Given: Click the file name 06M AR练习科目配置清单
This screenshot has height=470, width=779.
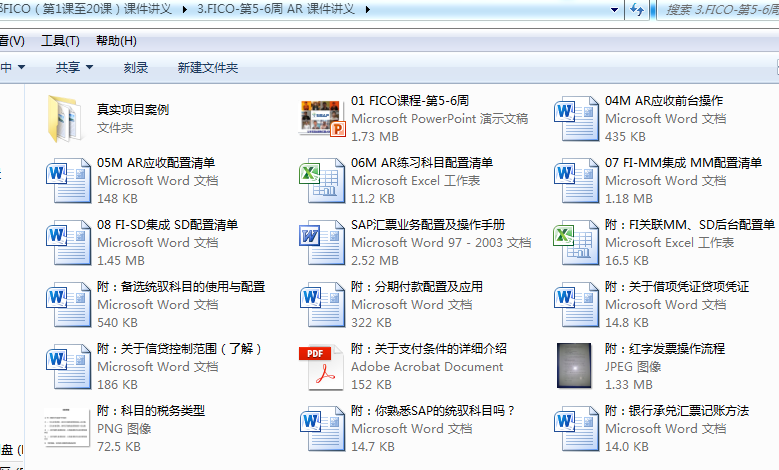Looking at the screenshot, I should click(x=422, y=163).
